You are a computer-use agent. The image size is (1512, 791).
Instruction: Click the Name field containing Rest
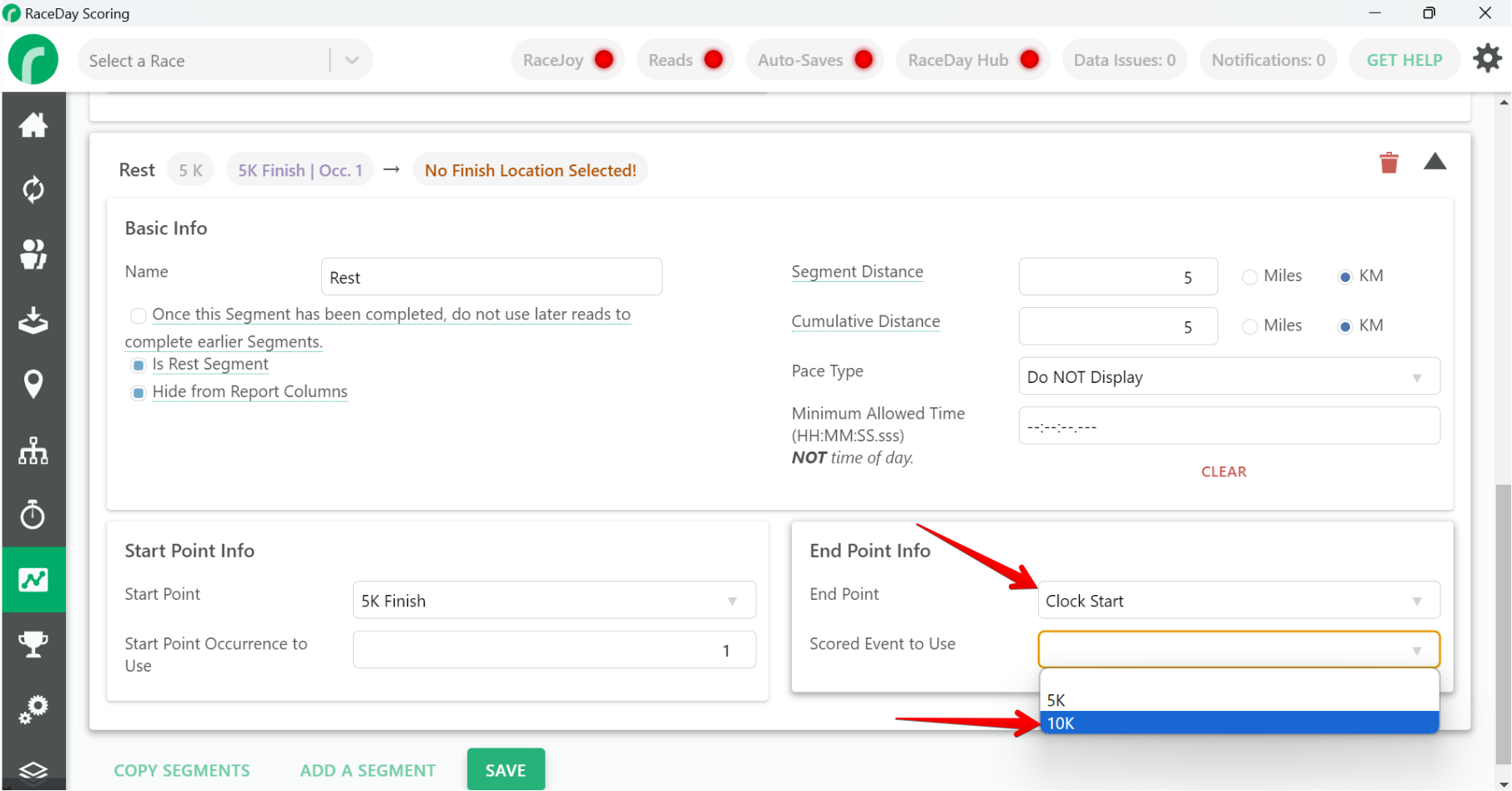click(x=491, y=277)
